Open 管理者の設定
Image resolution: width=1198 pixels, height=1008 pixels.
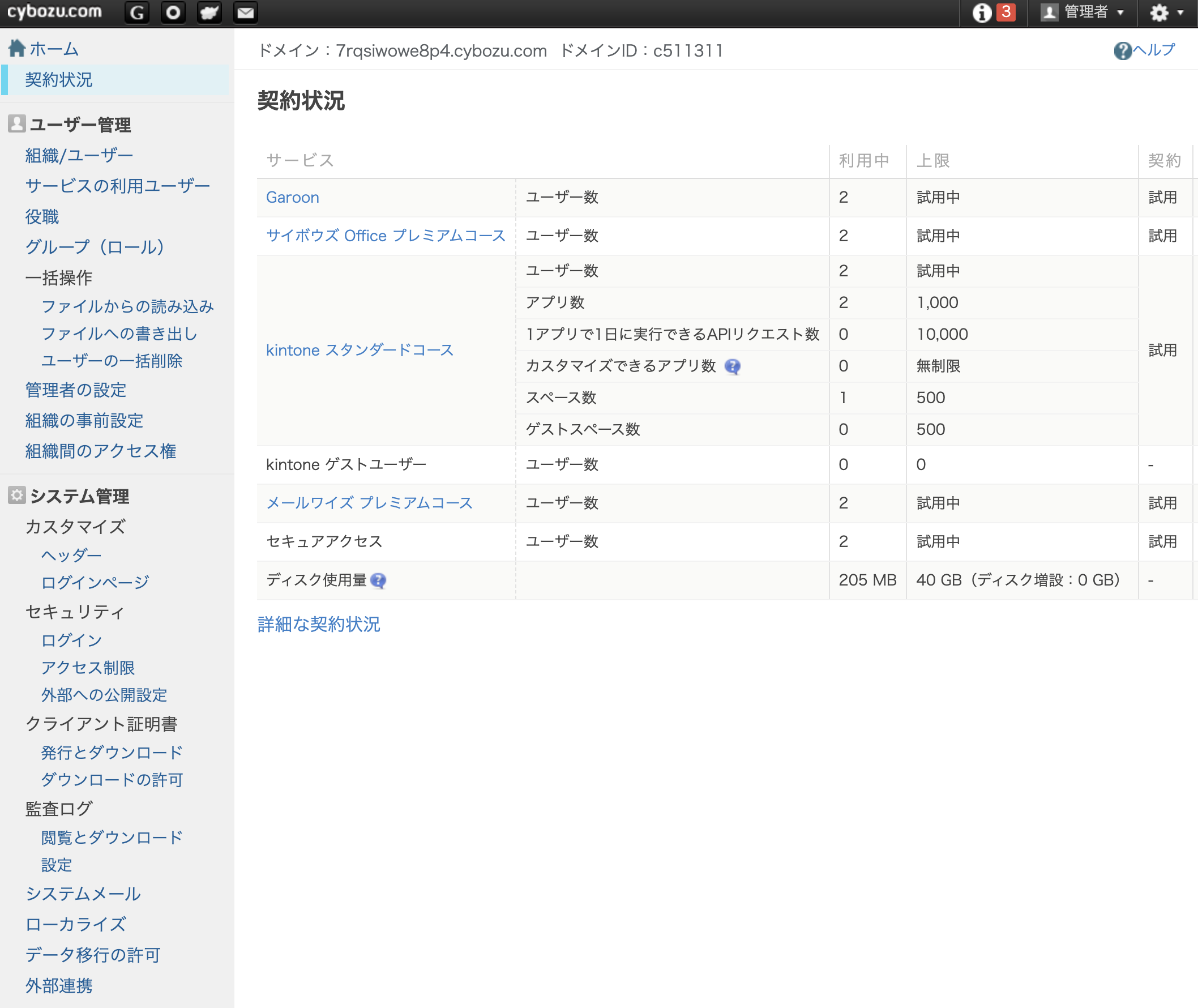75,390
